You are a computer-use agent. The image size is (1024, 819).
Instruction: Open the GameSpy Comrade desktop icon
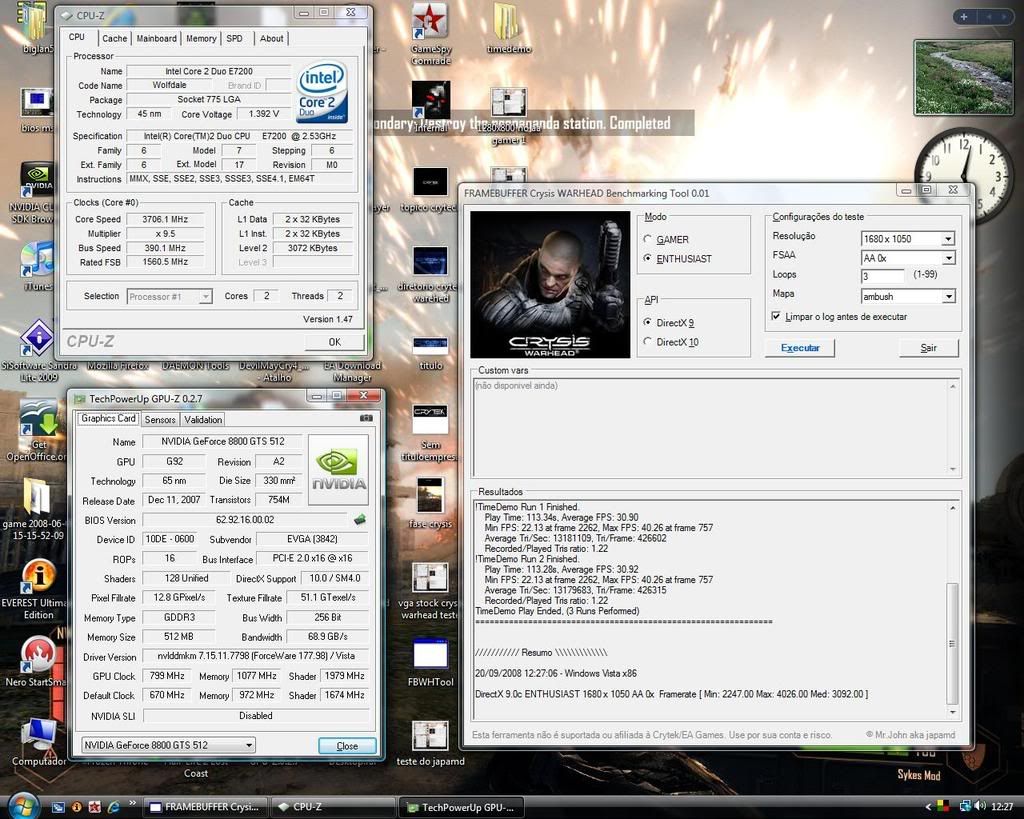pos(430,22)
